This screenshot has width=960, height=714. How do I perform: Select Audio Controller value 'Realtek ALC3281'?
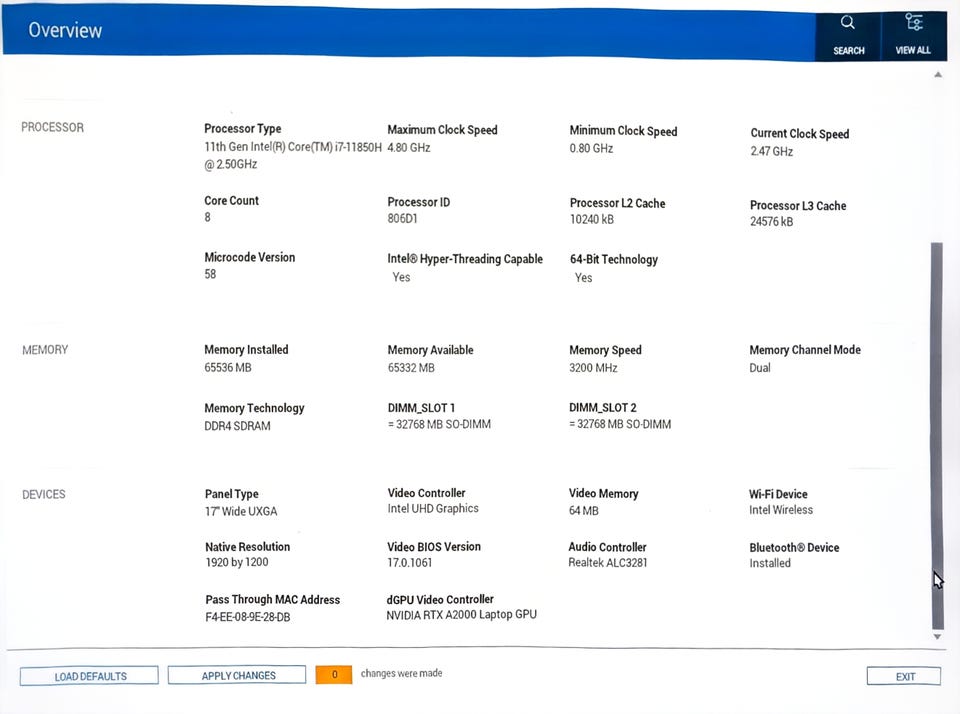[607, 563]
